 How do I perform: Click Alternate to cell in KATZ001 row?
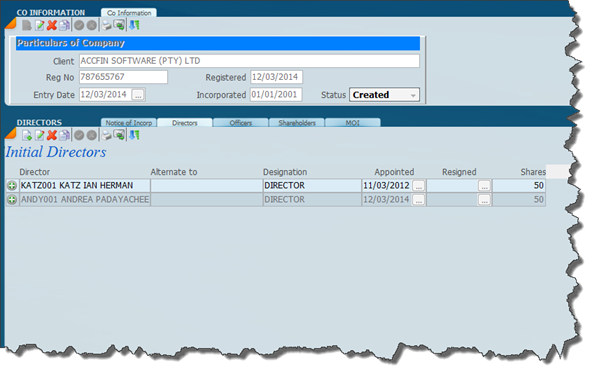pyautogui.click(x=206, y=185)
